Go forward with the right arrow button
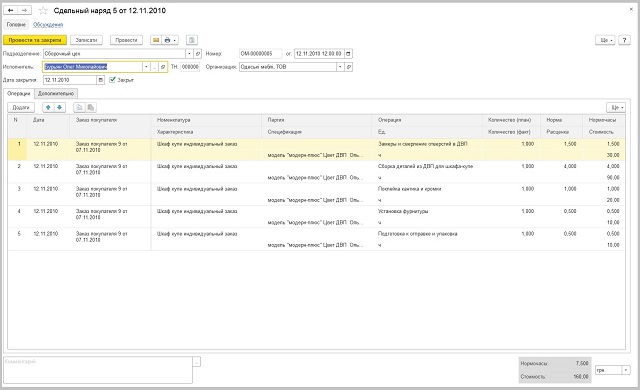Screen dimensions: 640x390 [x=24, y=10]
